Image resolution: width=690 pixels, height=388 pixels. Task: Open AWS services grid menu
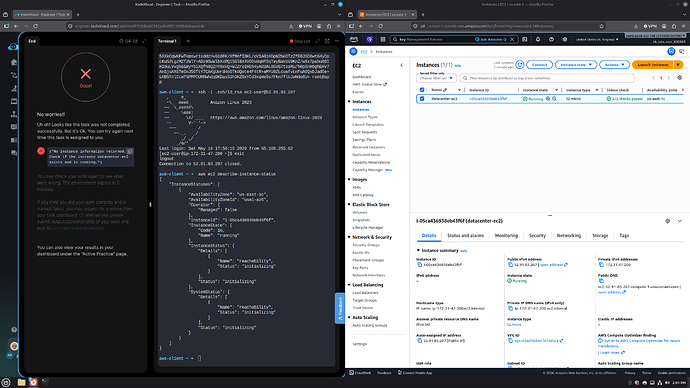coord(383,39)
